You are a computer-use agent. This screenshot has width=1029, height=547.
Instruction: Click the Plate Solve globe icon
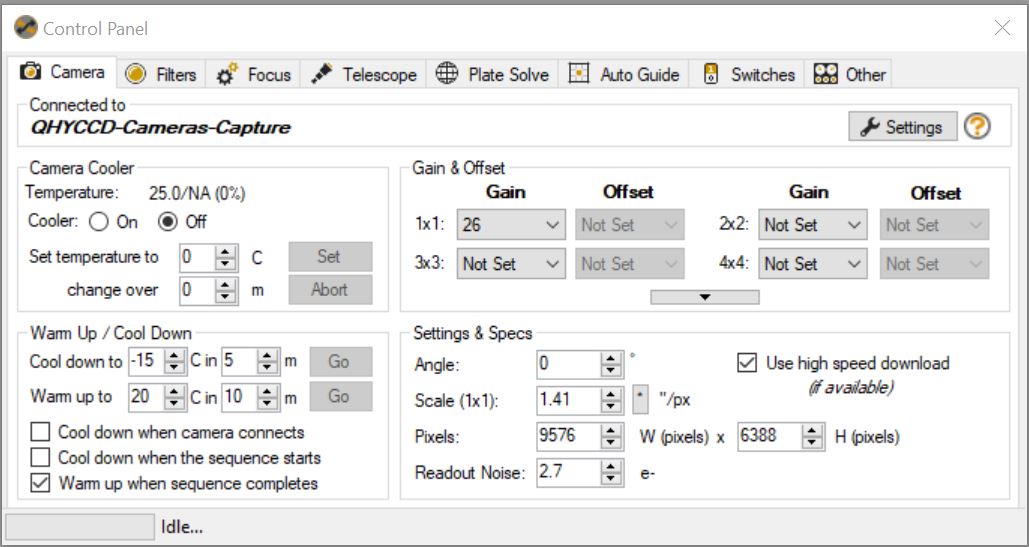447,74
